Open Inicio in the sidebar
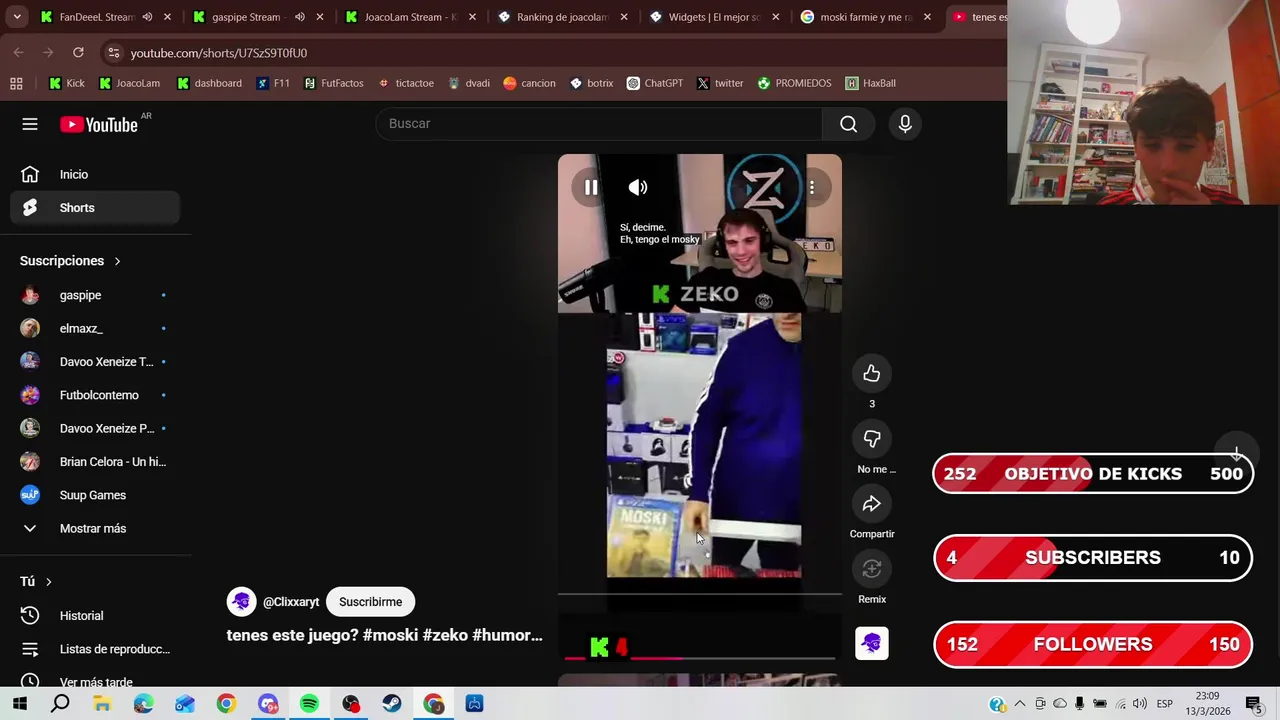The image size is (1280, 720). click(x=96, y=174)
